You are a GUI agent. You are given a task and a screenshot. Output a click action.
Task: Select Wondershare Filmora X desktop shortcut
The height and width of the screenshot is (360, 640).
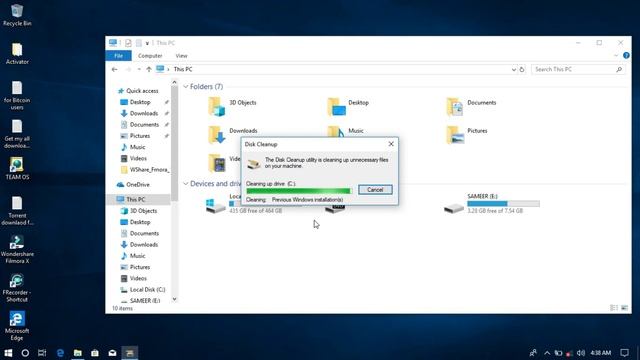(17, 249)
